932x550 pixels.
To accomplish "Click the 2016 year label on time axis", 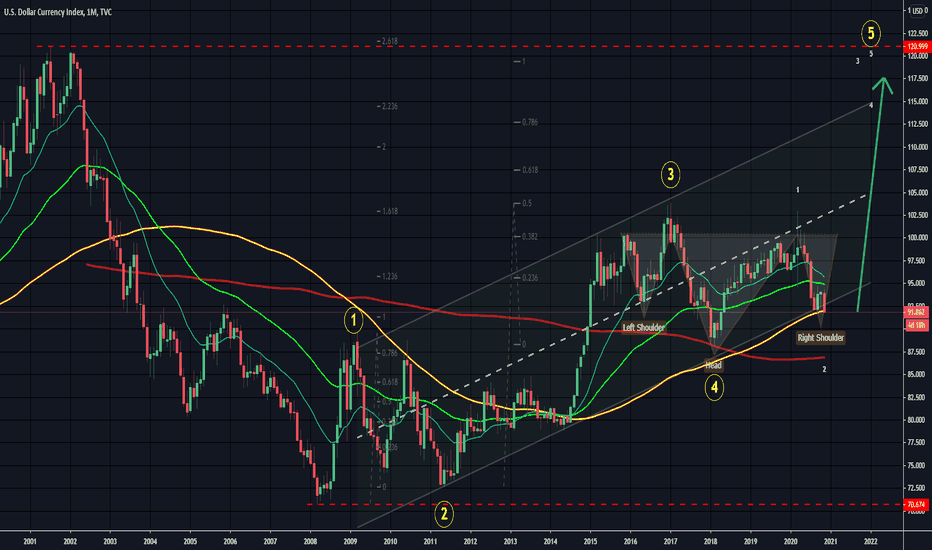I will tap(631, 542).
